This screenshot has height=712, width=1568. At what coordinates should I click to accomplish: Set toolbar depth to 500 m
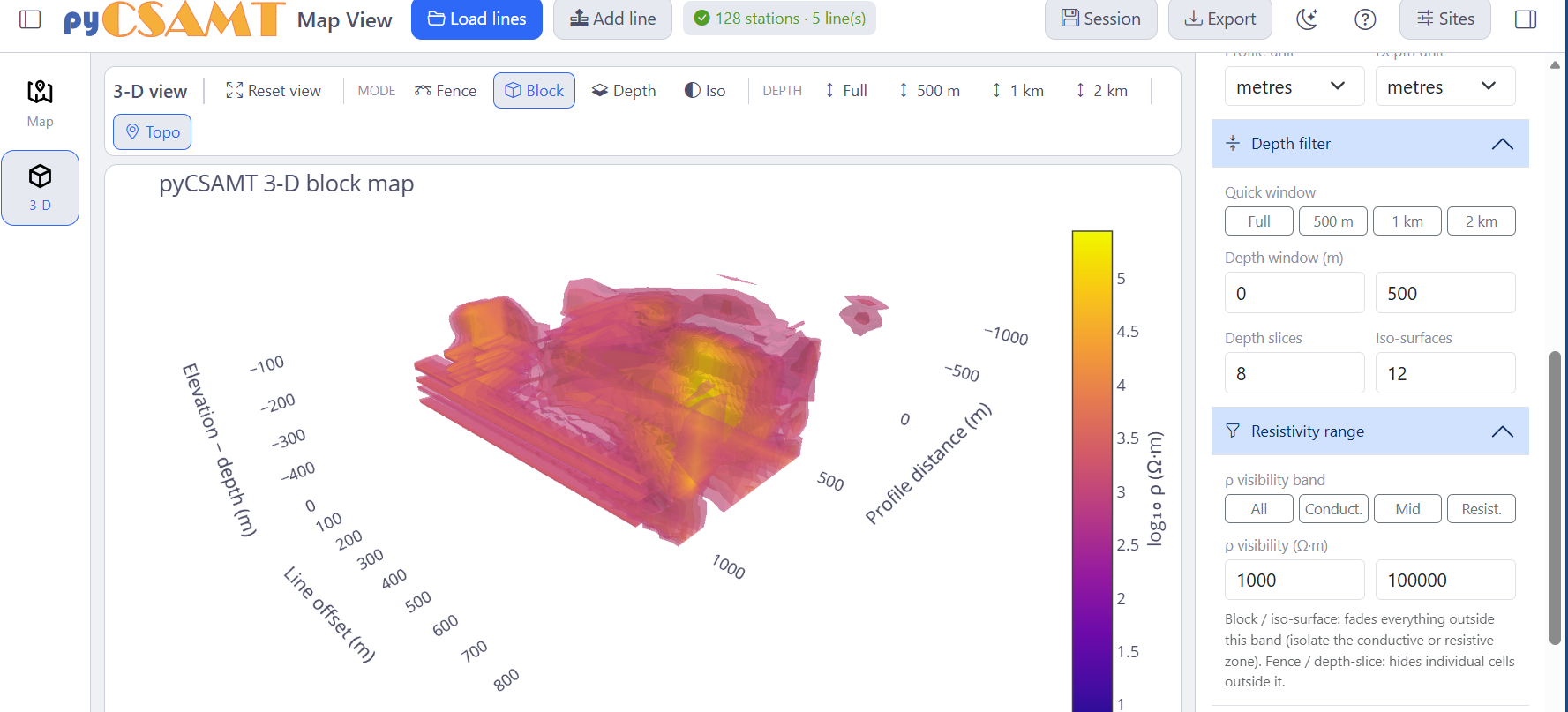929,90
